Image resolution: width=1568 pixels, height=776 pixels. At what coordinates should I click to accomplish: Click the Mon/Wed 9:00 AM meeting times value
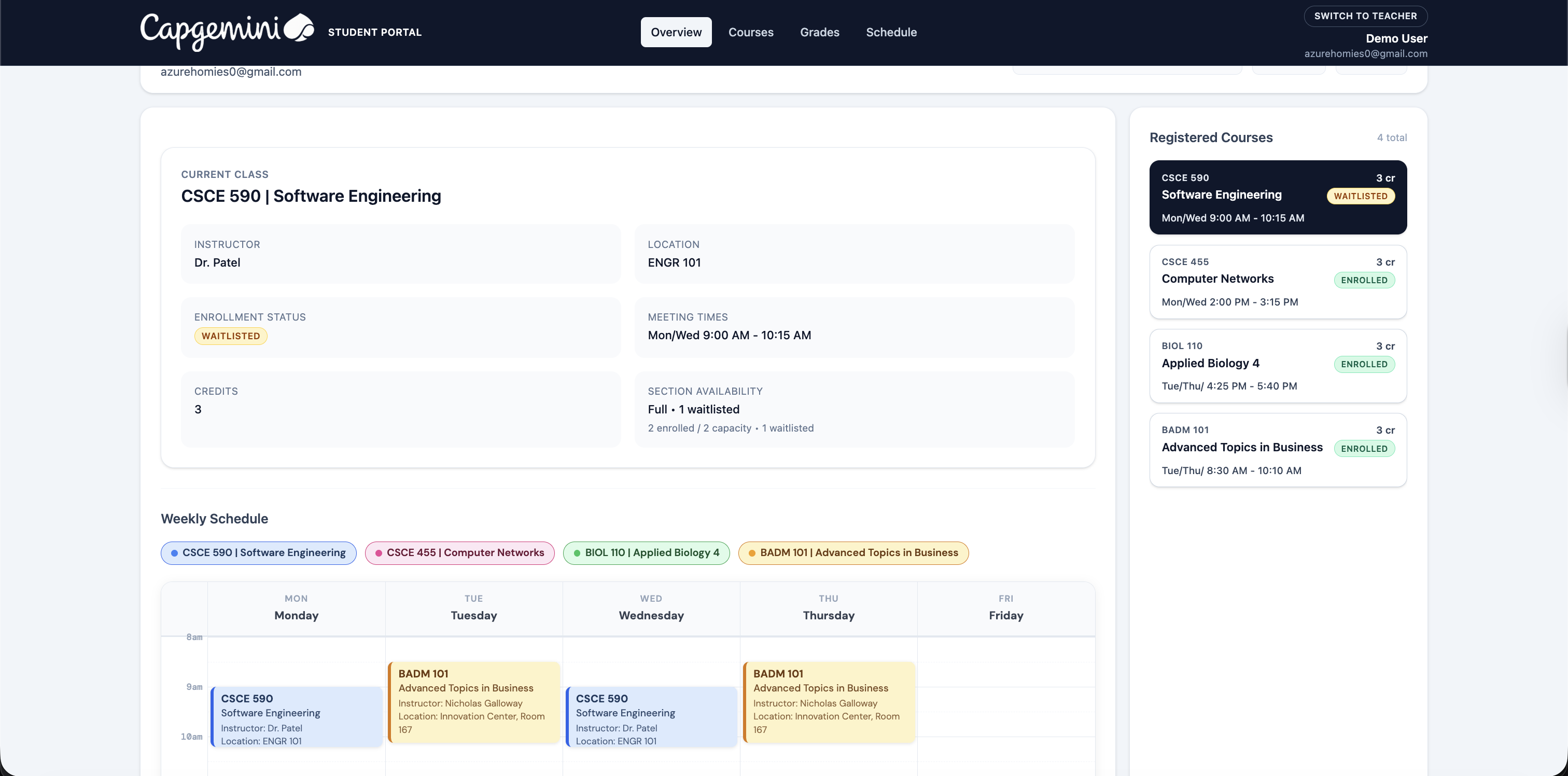729,335
